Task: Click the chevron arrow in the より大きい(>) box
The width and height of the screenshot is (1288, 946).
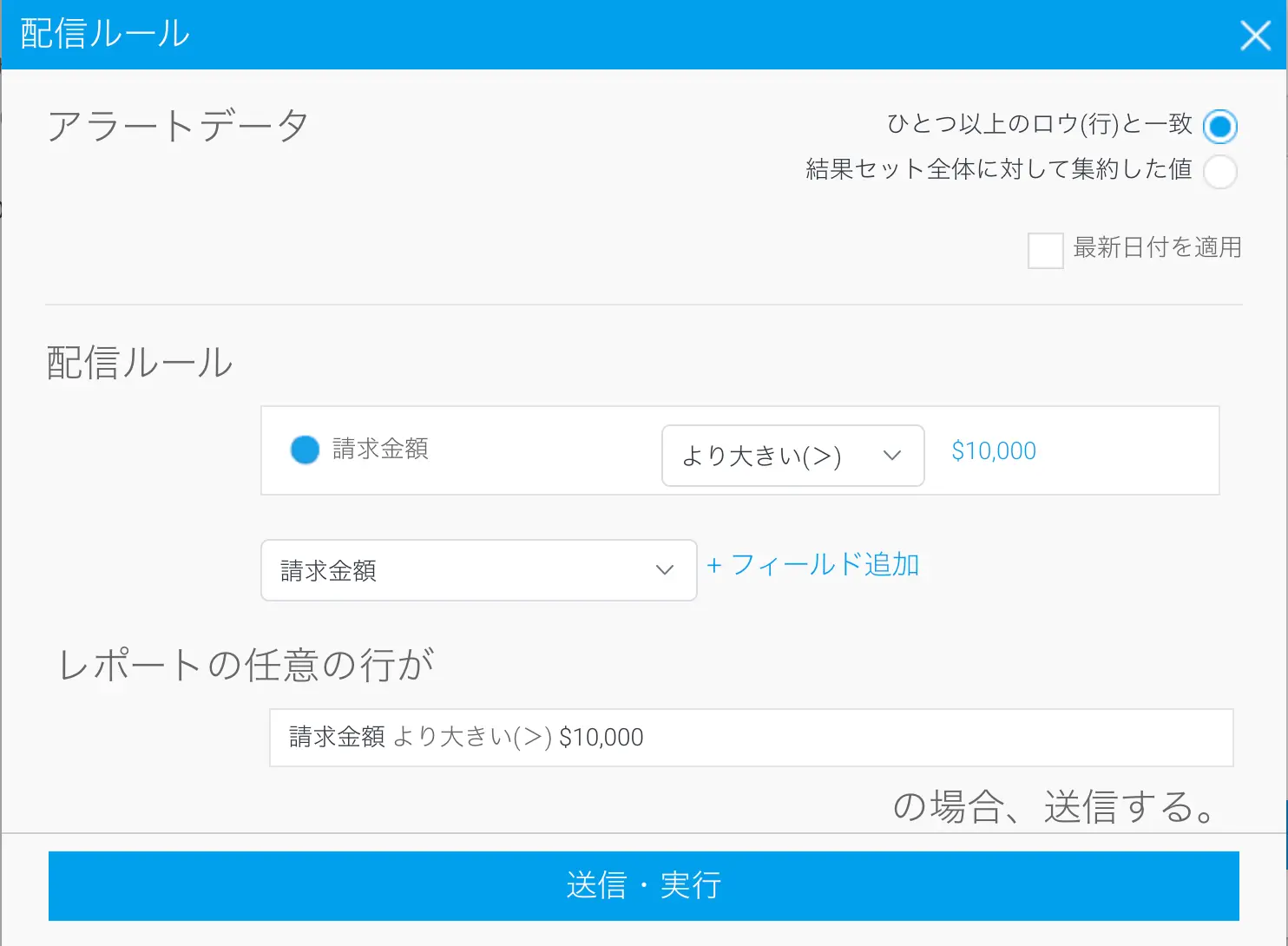Action: click(x=891, y=456)
